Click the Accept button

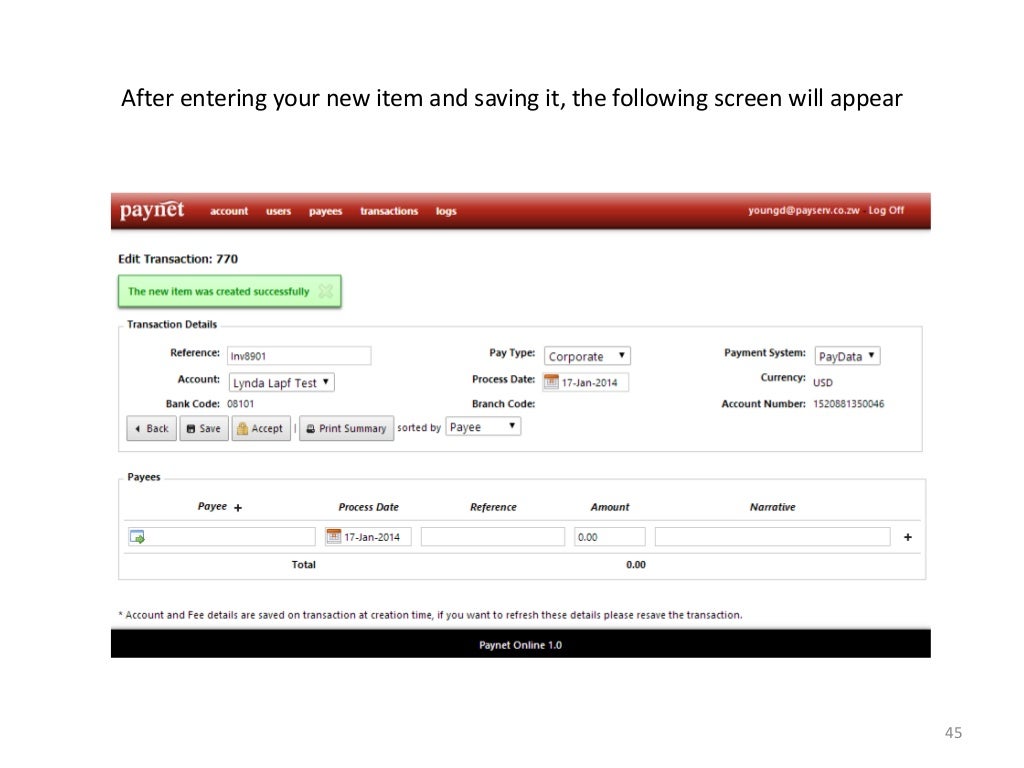click(261, 428)
